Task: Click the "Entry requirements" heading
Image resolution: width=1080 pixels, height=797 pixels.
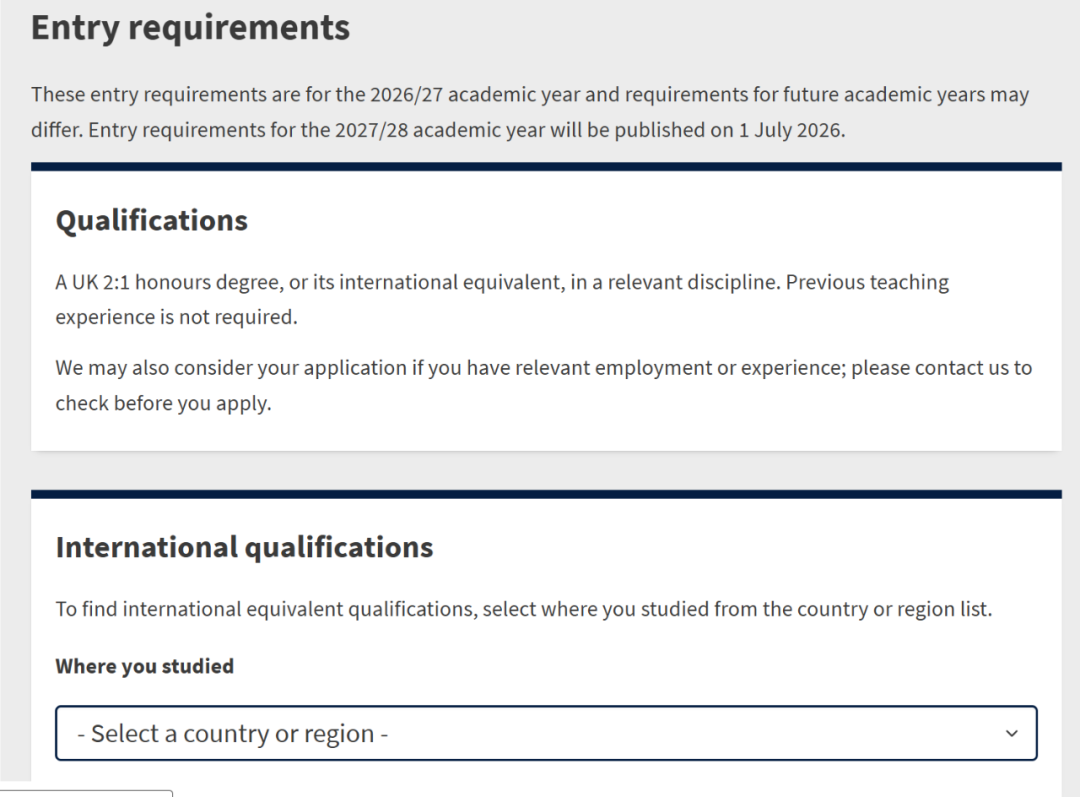Action: pos(190,27)
